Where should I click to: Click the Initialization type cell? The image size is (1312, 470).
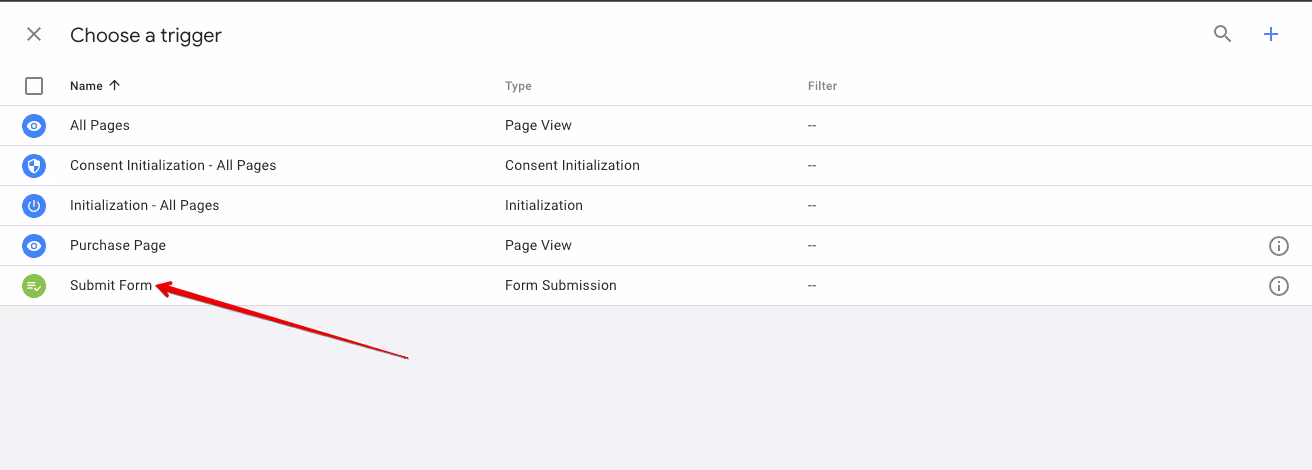tap(544, 205)
